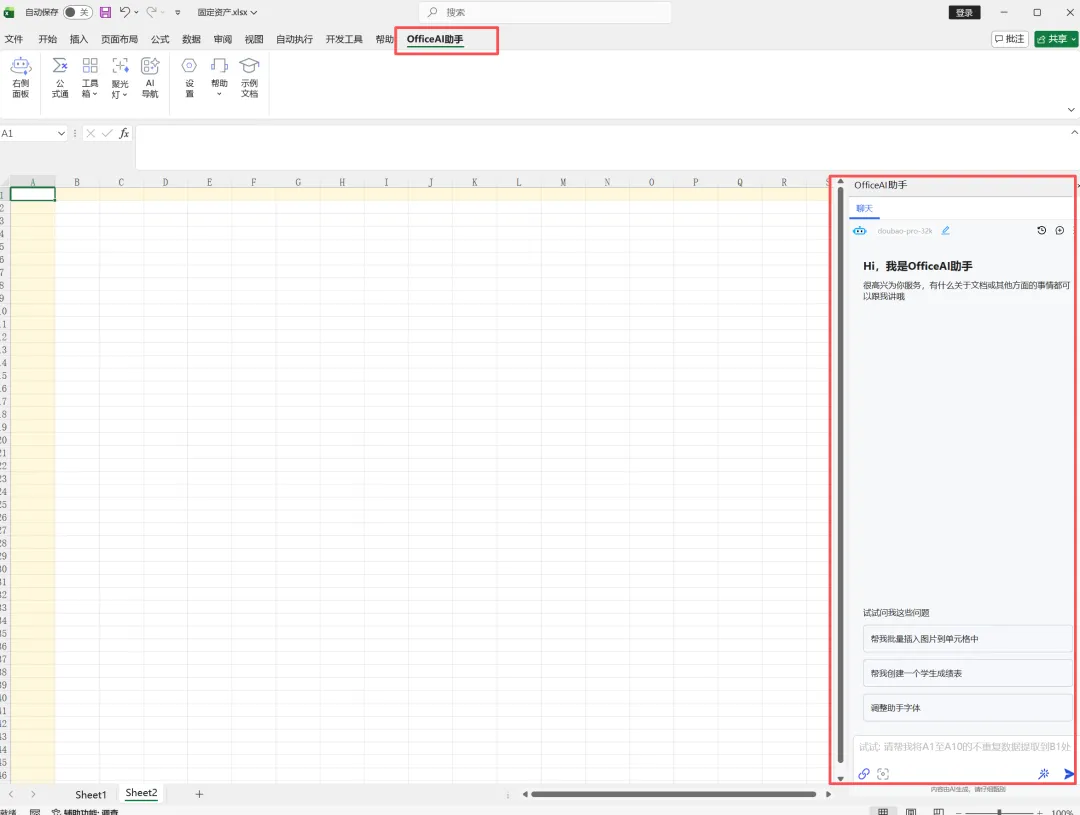Viewport: 1080px width, 815px height.
Task: Open 示例文档 sample document
Action: 249,77
